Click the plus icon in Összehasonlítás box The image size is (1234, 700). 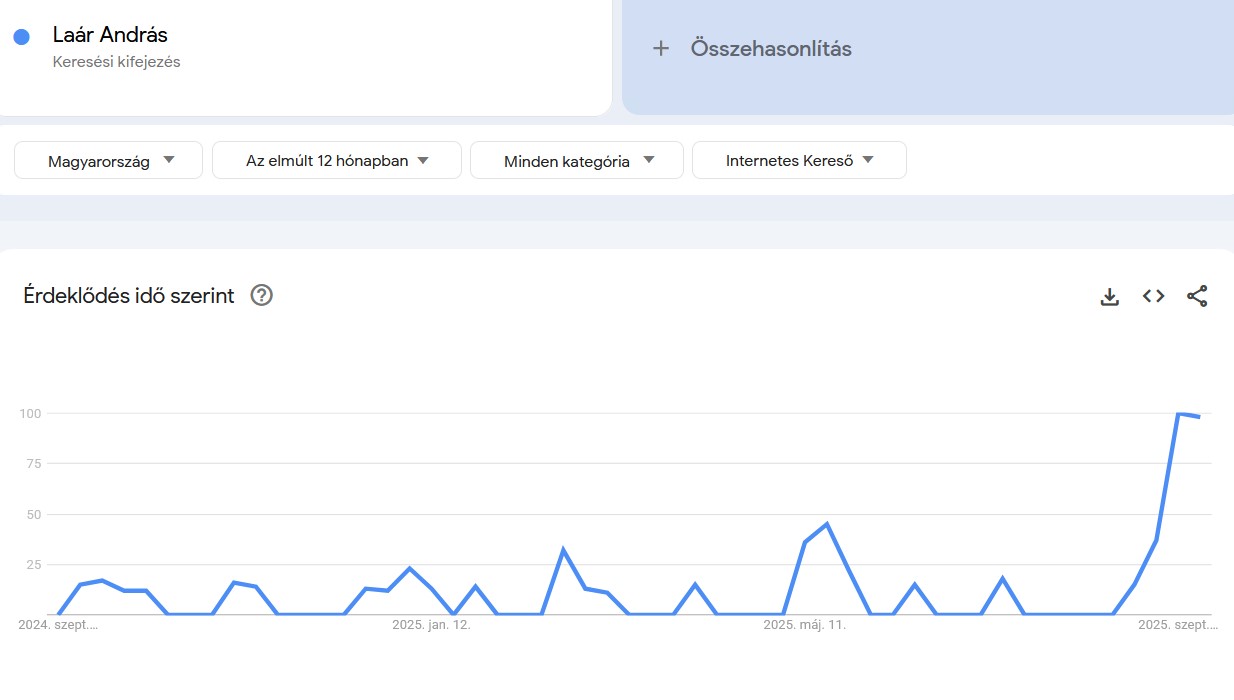(661, 48)
